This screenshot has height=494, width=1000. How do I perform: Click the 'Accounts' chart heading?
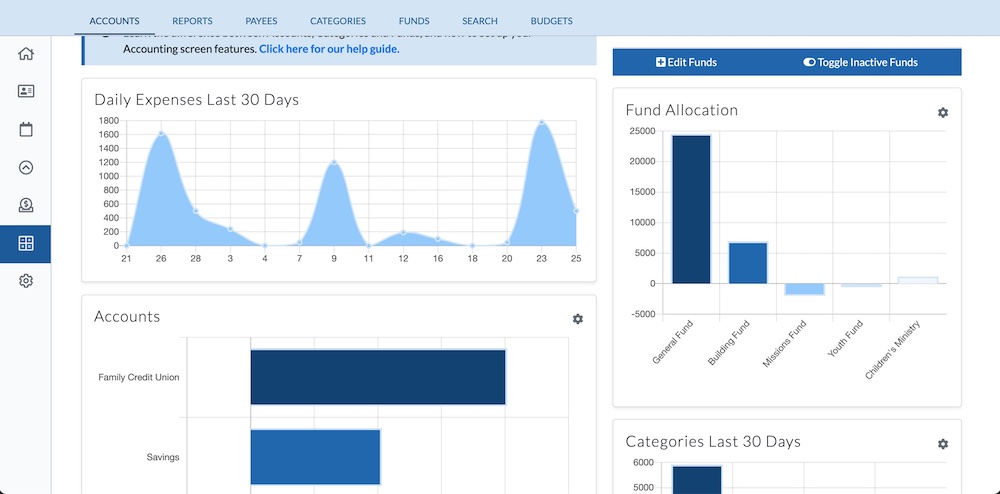click(127, 317)
